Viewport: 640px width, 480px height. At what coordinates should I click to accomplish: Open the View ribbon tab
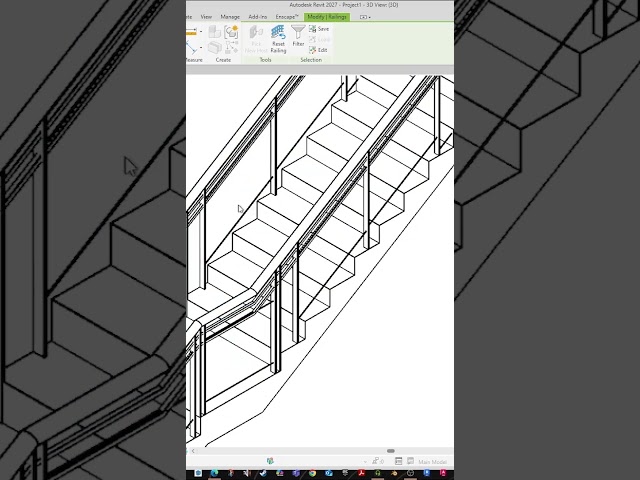pos(206,17)
